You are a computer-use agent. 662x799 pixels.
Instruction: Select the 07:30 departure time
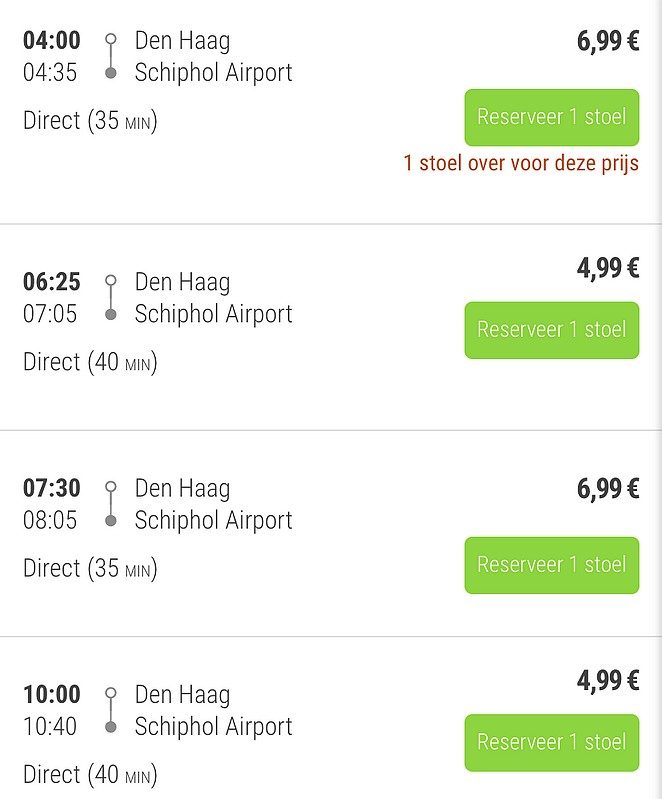51,488
